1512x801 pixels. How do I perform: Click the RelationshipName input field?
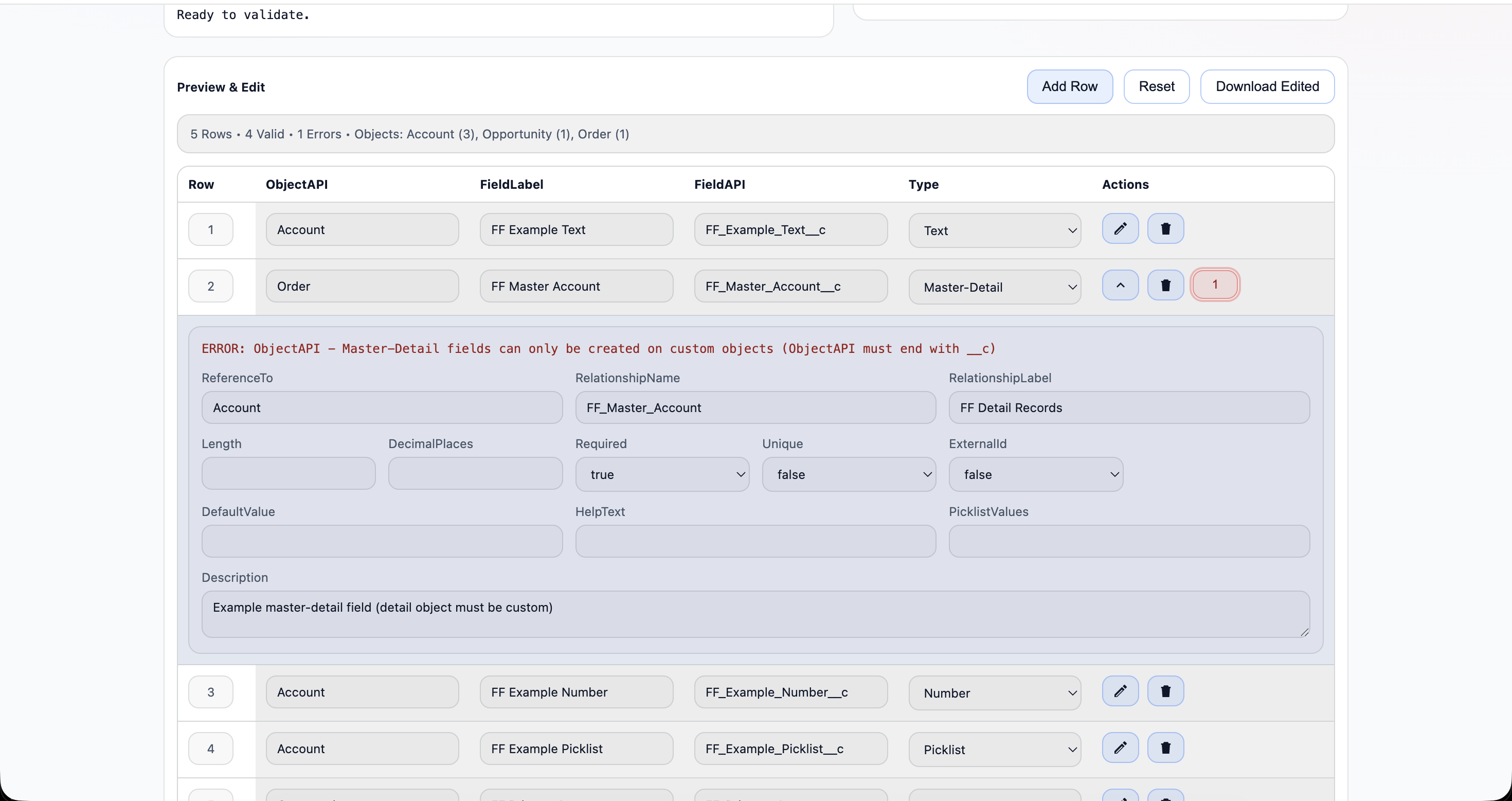tap(755, 407)
